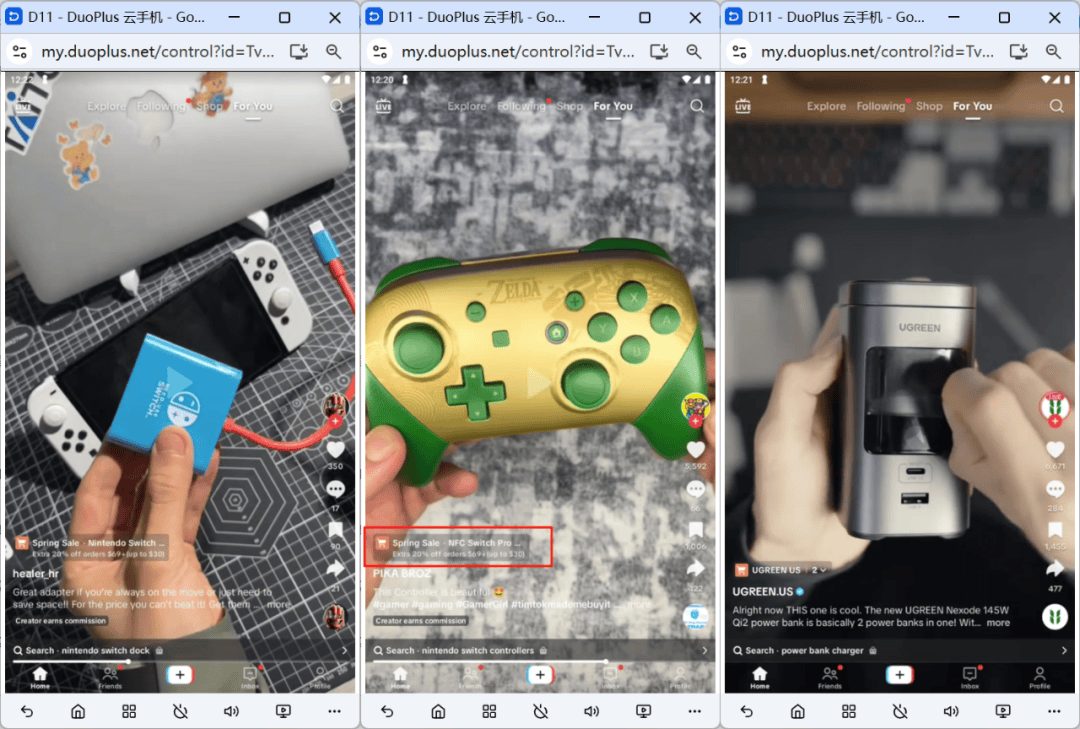Toggle the speaker volume icon below the UGREEN video

951,711
